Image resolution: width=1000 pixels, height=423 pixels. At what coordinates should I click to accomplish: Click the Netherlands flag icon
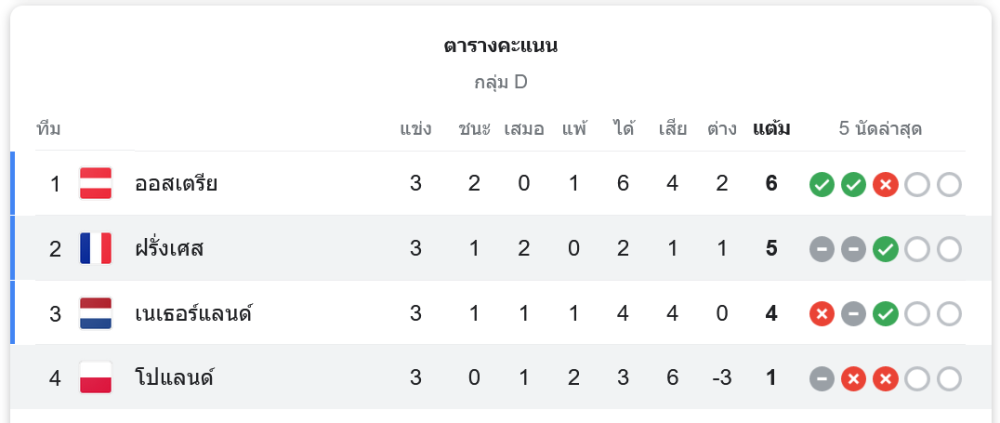point(96,314)
